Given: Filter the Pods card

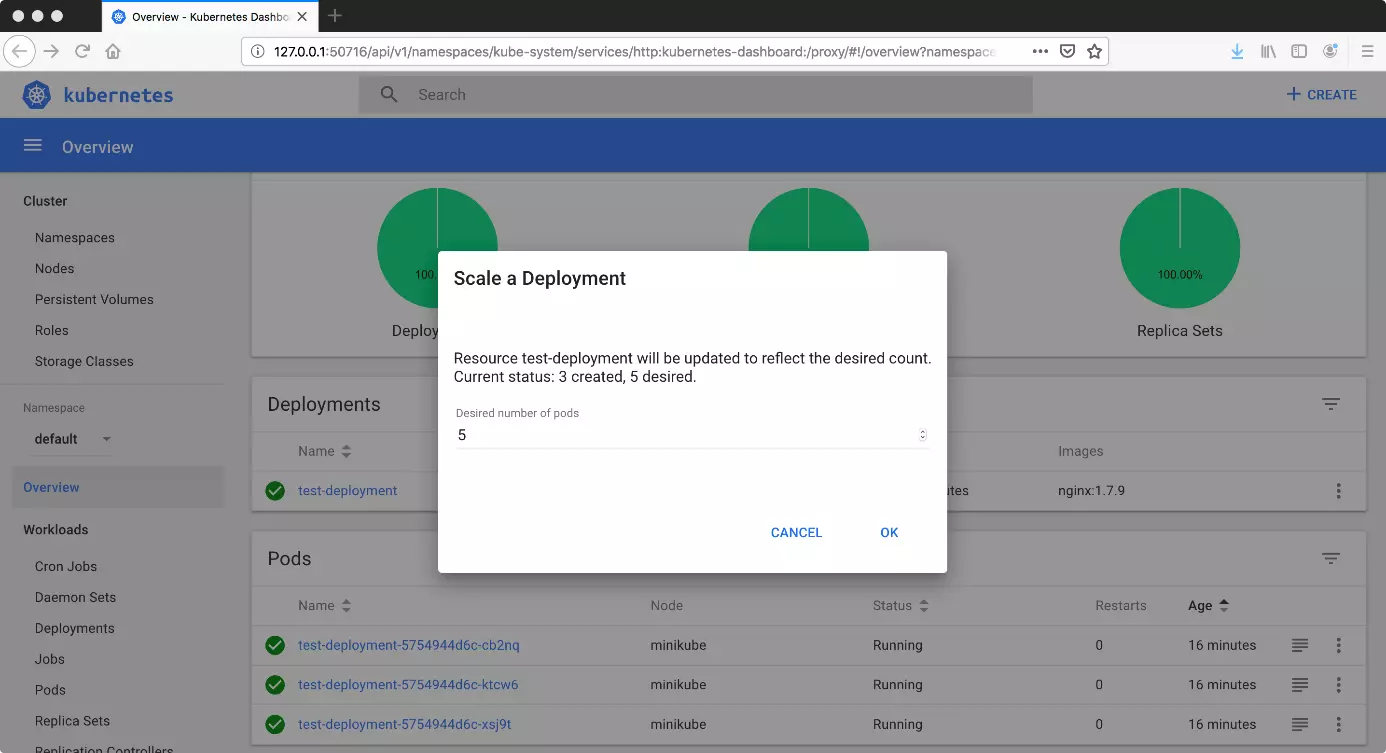Looking at the screenshot, I should (x=1330, y=558).
